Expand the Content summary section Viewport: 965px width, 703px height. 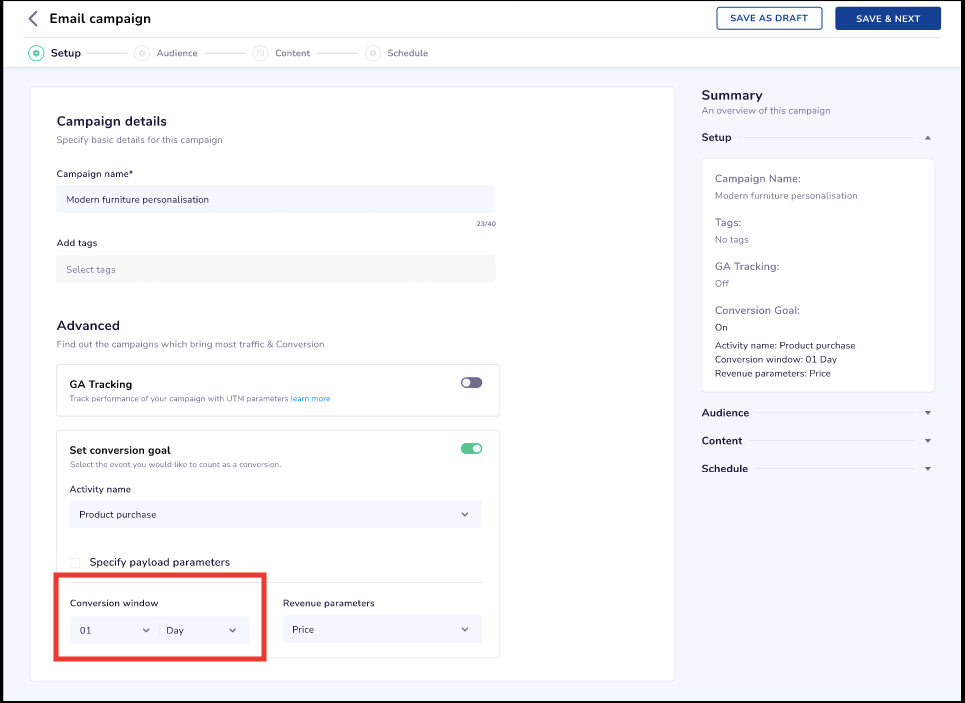point(927,441)
